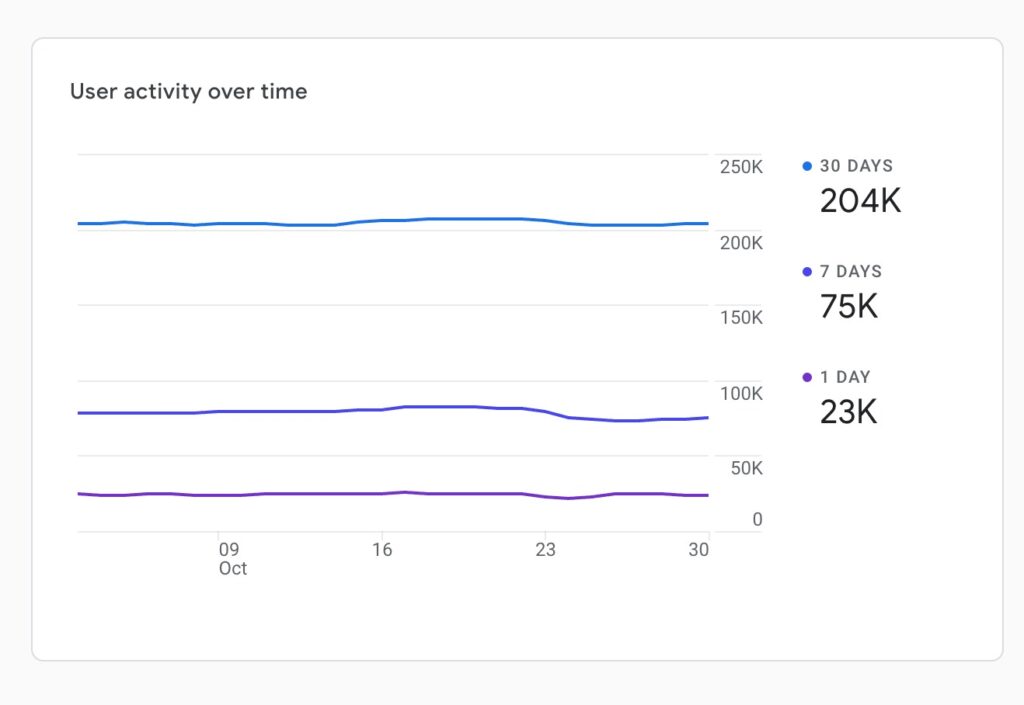This screenshot has width=1024, height=705.
Task: Click the indigo 7-day line in chart
Action: coord(300,411)
